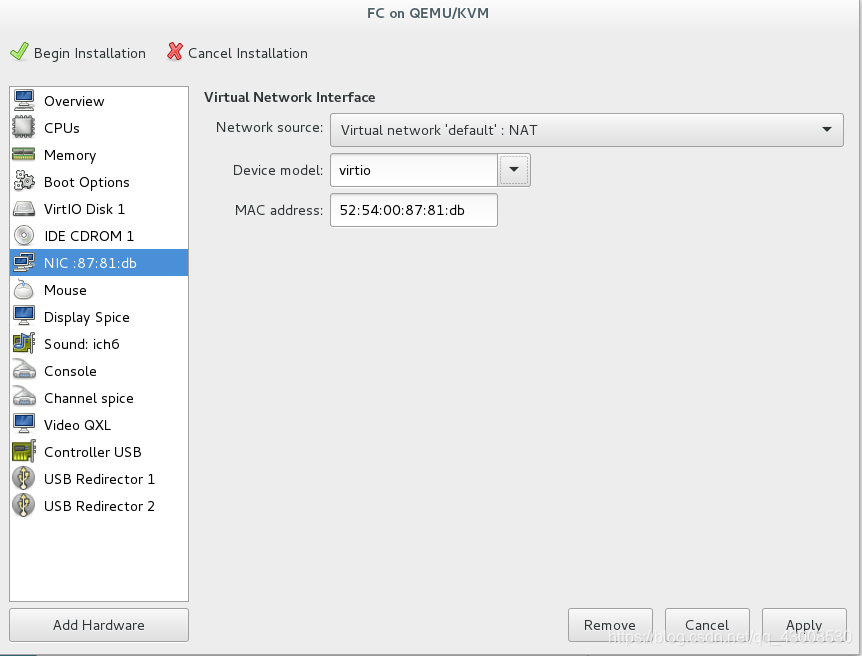862x656 pixels.
Task: Select Video QXL entry
Action: click(x=99, y=424)
